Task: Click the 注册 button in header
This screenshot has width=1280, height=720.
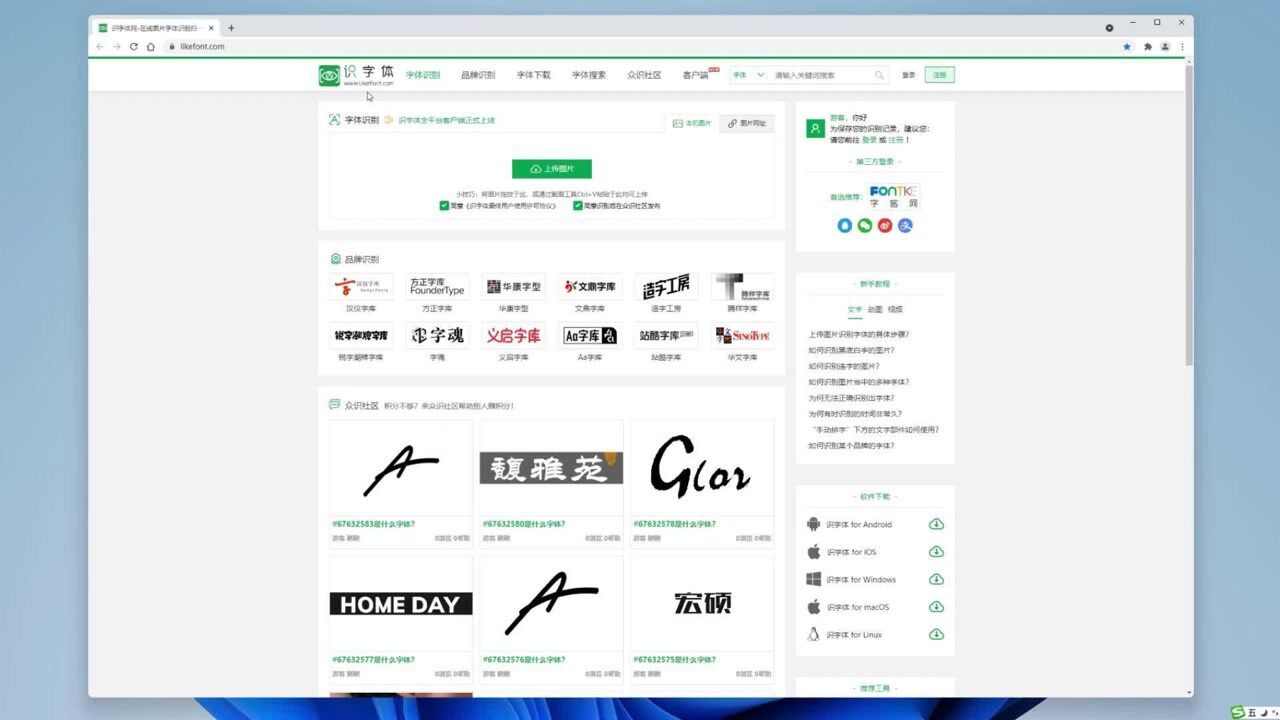Action: [940, 75]
